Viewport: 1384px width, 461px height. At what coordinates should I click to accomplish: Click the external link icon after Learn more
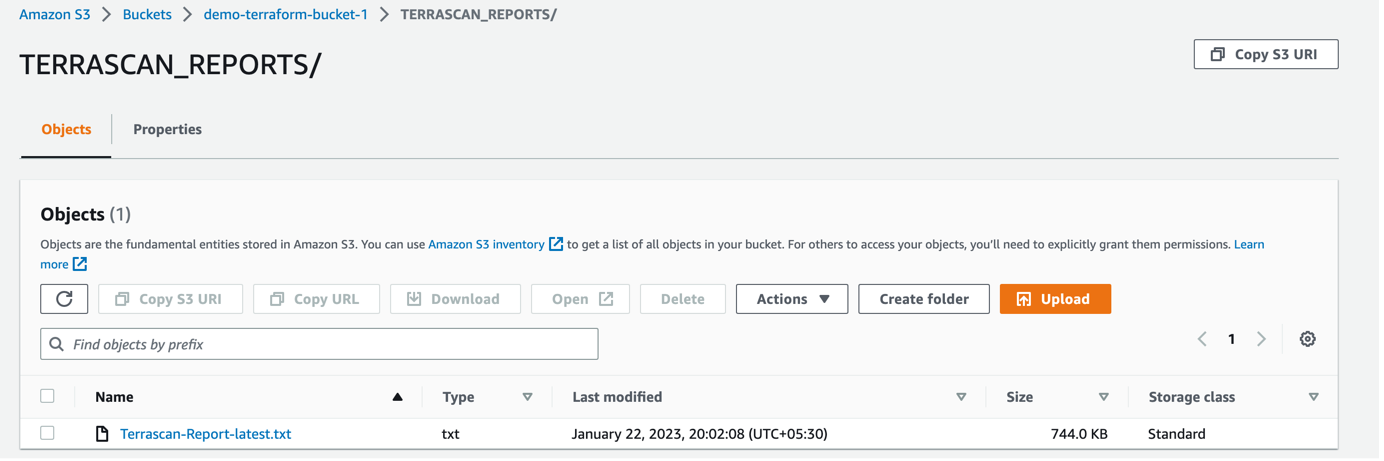point(80,265)
